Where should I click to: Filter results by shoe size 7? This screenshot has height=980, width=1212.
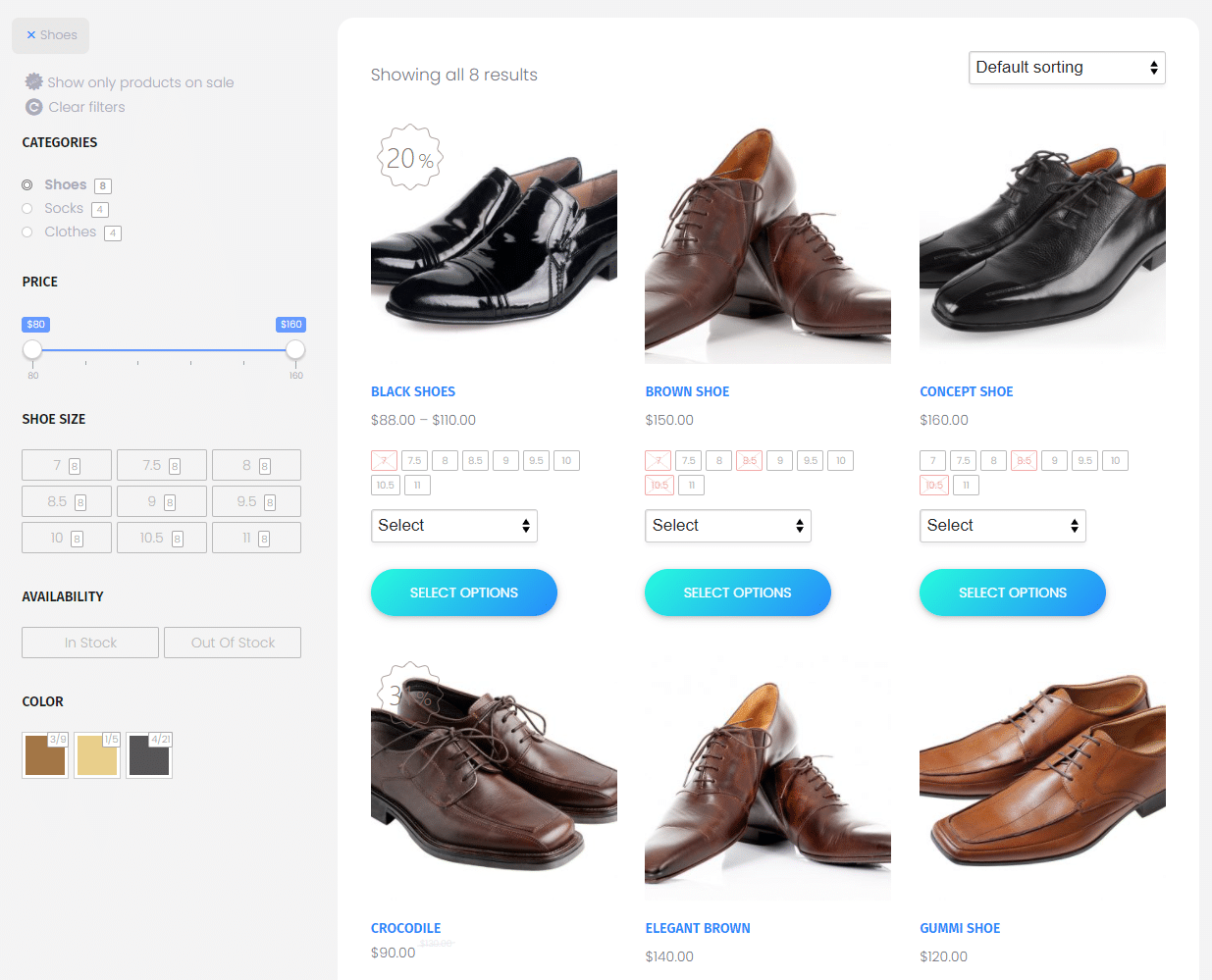pyautogui.click(x=66, y=464)
